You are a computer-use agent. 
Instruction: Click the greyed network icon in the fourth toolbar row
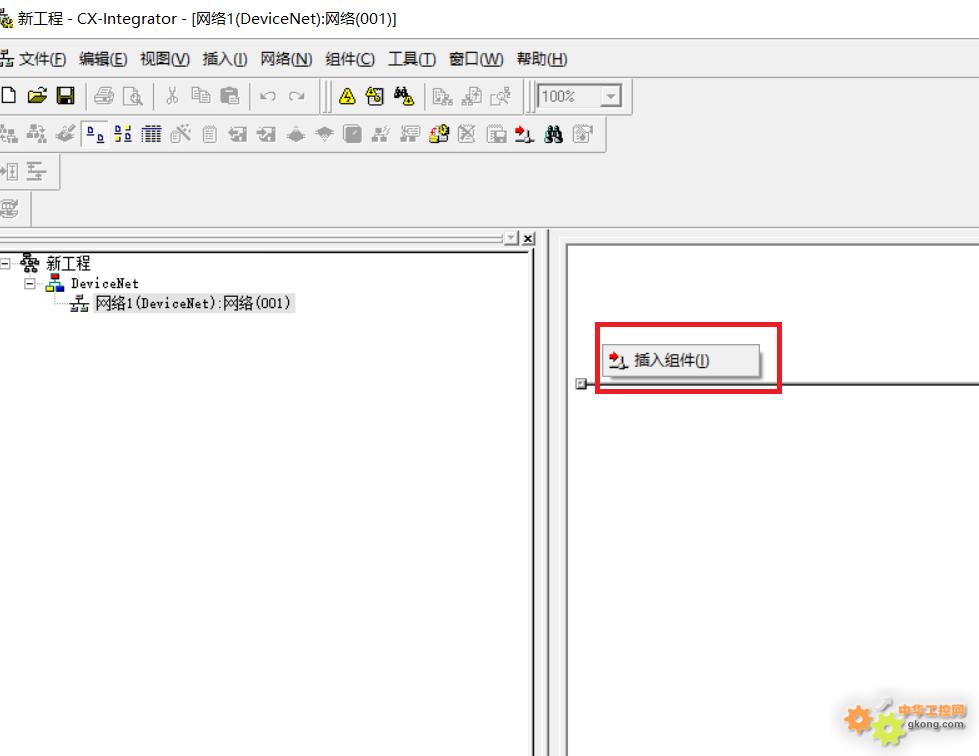click(x=9, y=209)
